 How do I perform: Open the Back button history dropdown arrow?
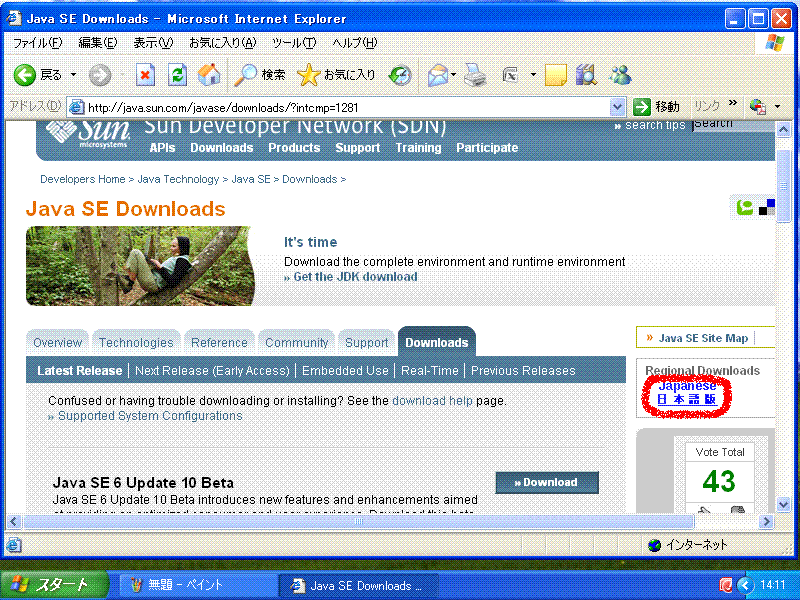[73, 75]
